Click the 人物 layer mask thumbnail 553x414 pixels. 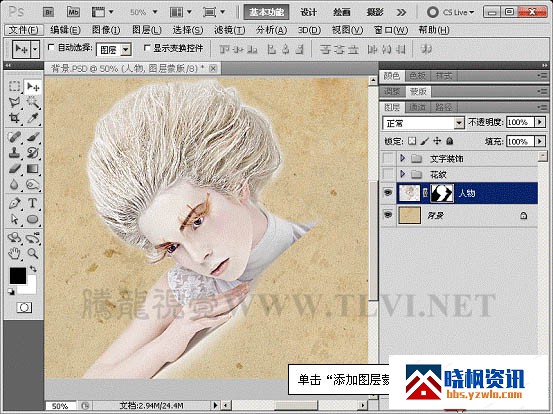click(x=442, y=193)
